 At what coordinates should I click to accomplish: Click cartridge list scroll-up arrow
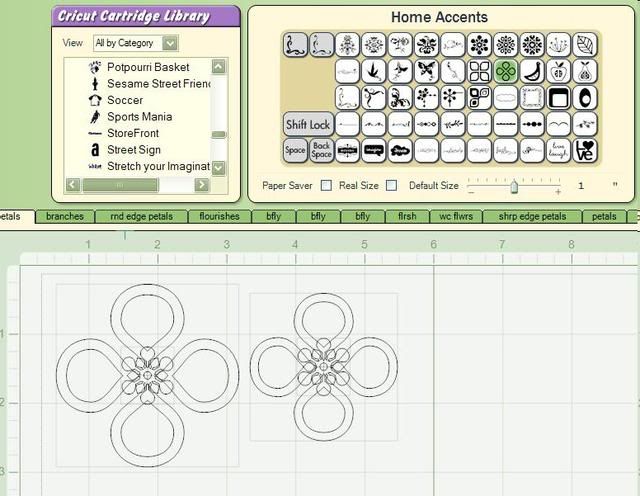coord(218,66)
